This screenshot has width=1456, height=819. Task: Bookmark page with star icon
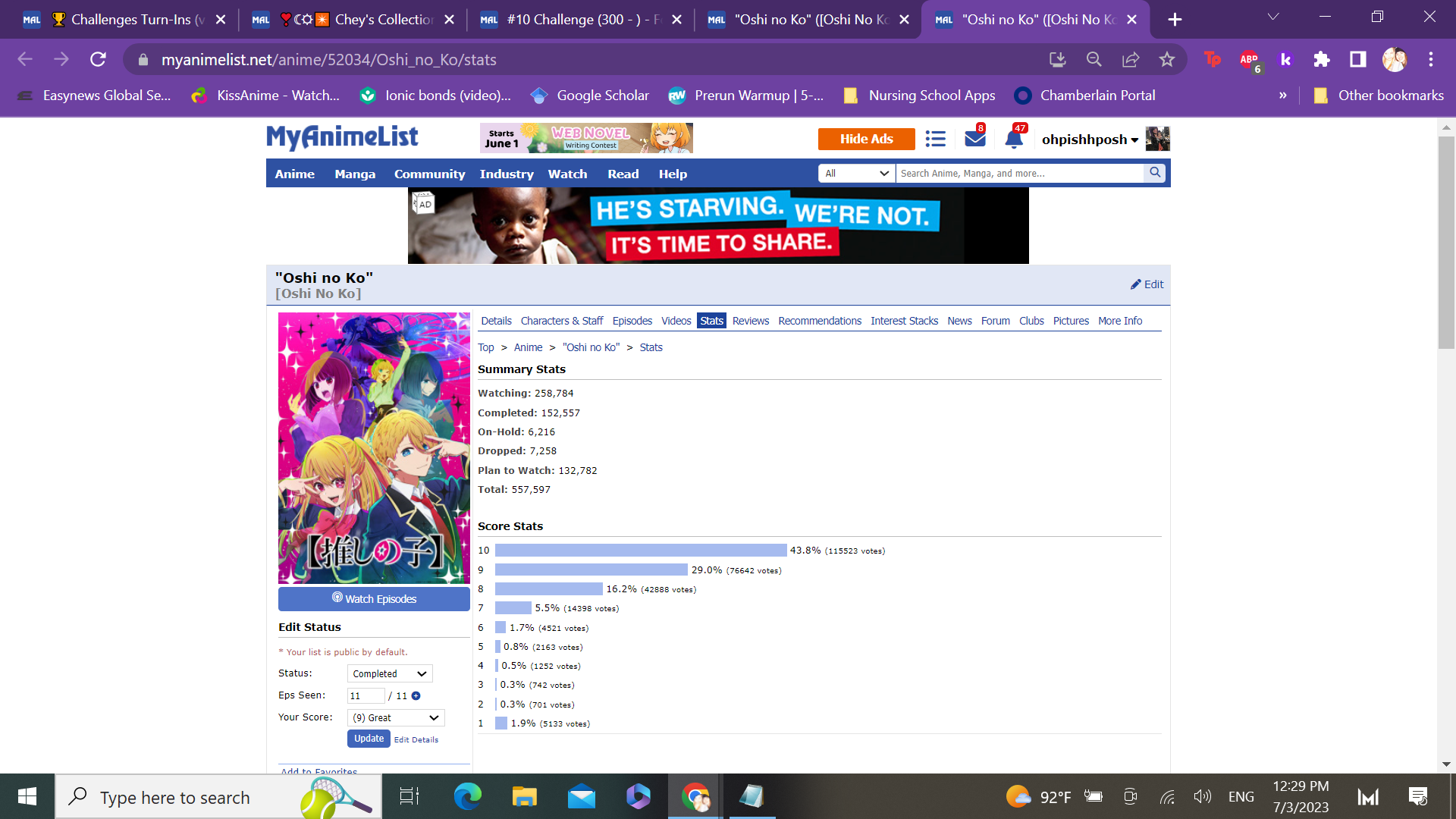point(1166,60)
